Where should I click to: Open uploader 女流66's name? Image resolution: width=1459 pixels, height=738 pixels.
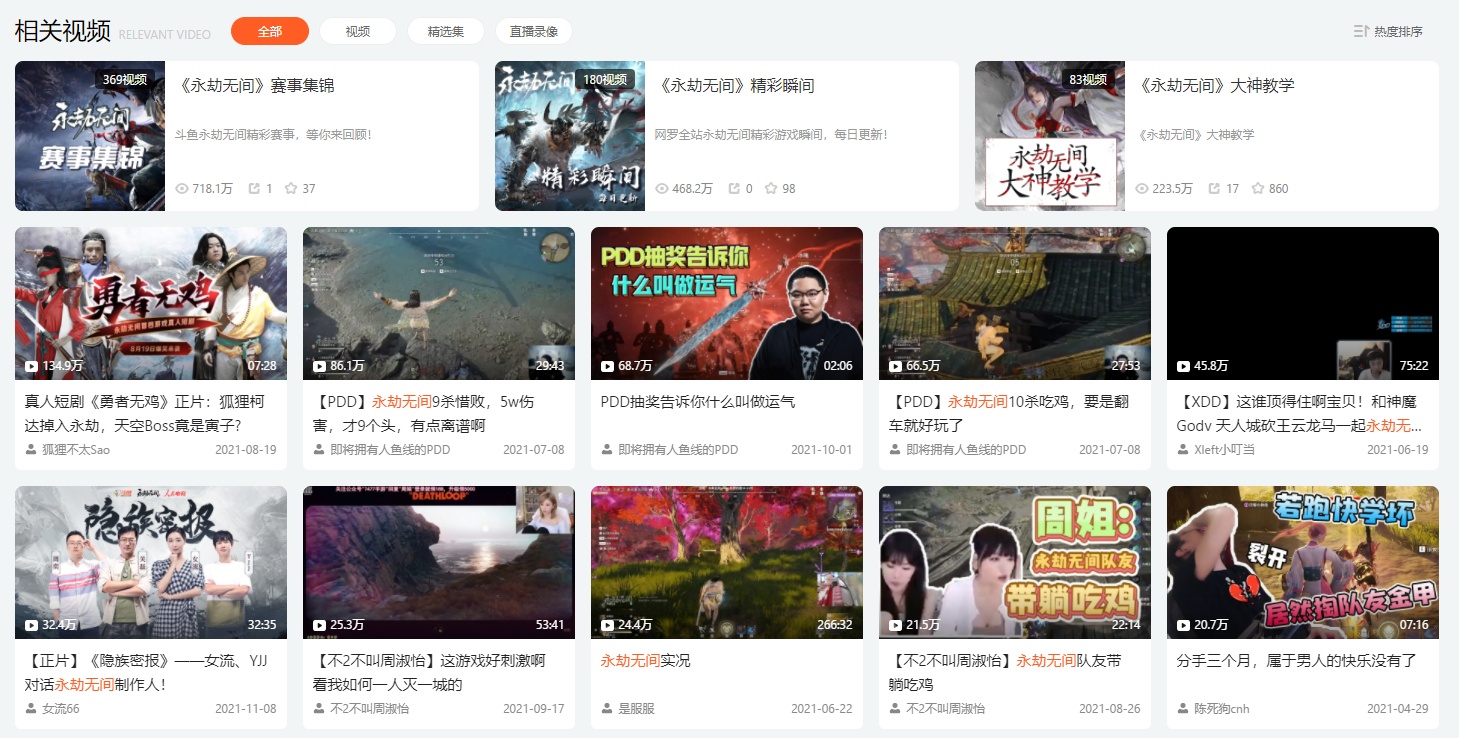pos(61,709)
